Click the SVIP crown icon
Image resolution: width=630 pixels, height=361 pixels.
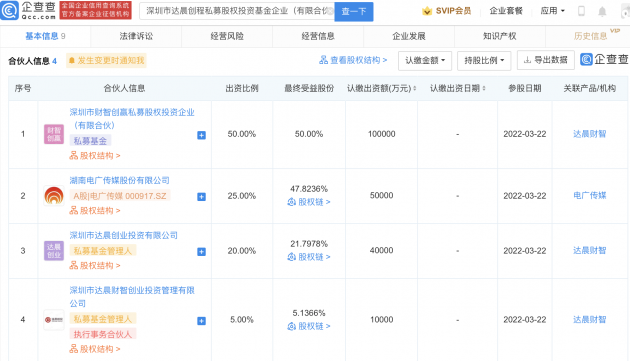click(427, 11)
